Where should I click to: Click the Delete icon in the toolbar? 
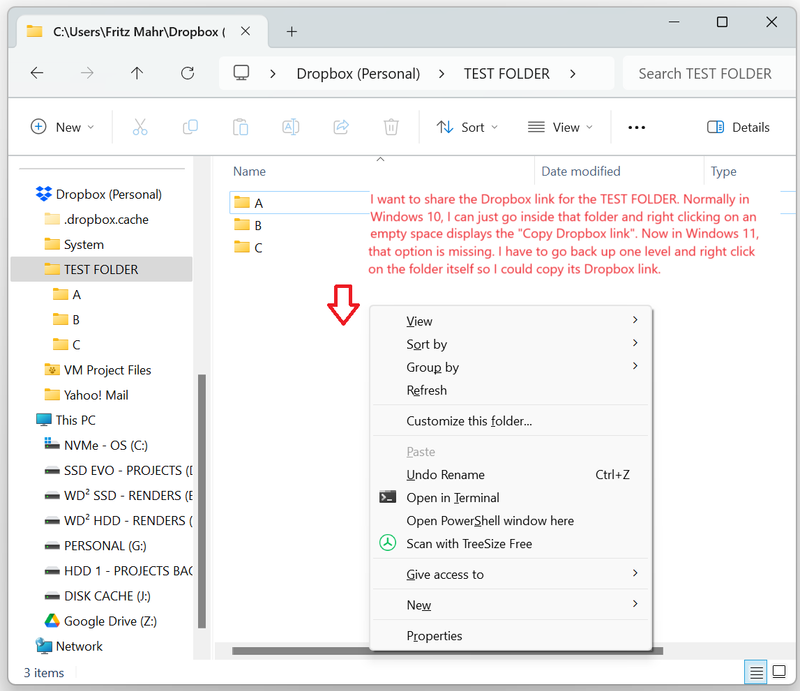coord(390,127)
